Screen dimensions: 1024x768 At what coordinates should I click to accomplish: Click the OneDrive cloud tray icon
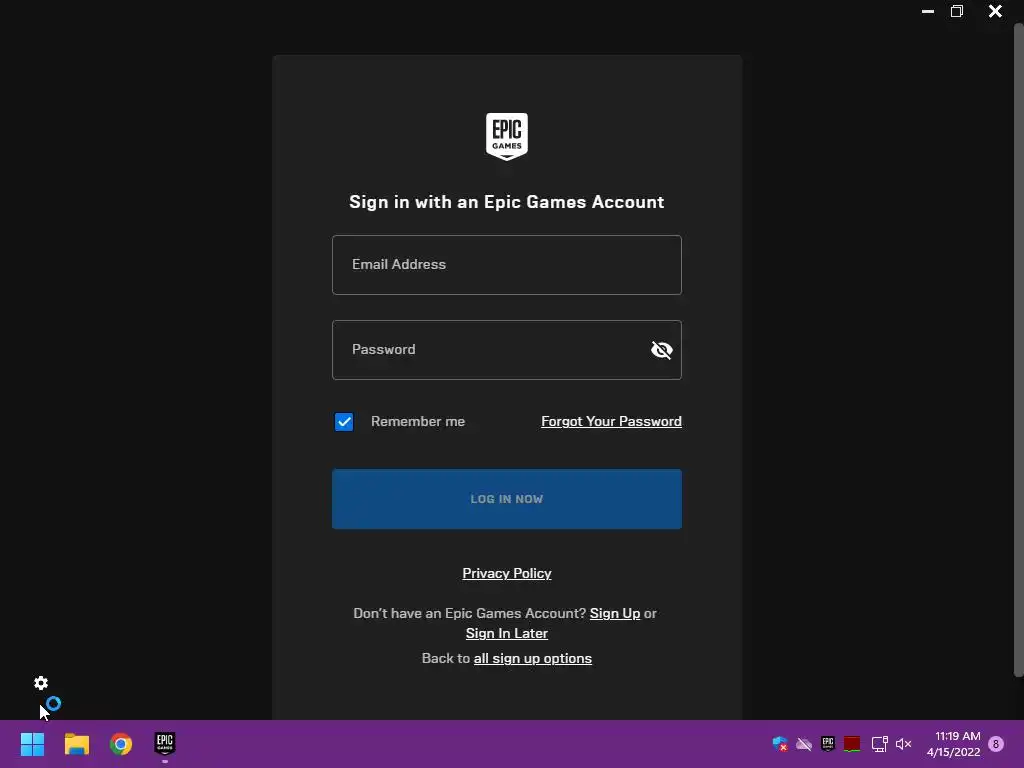(804, 744)
